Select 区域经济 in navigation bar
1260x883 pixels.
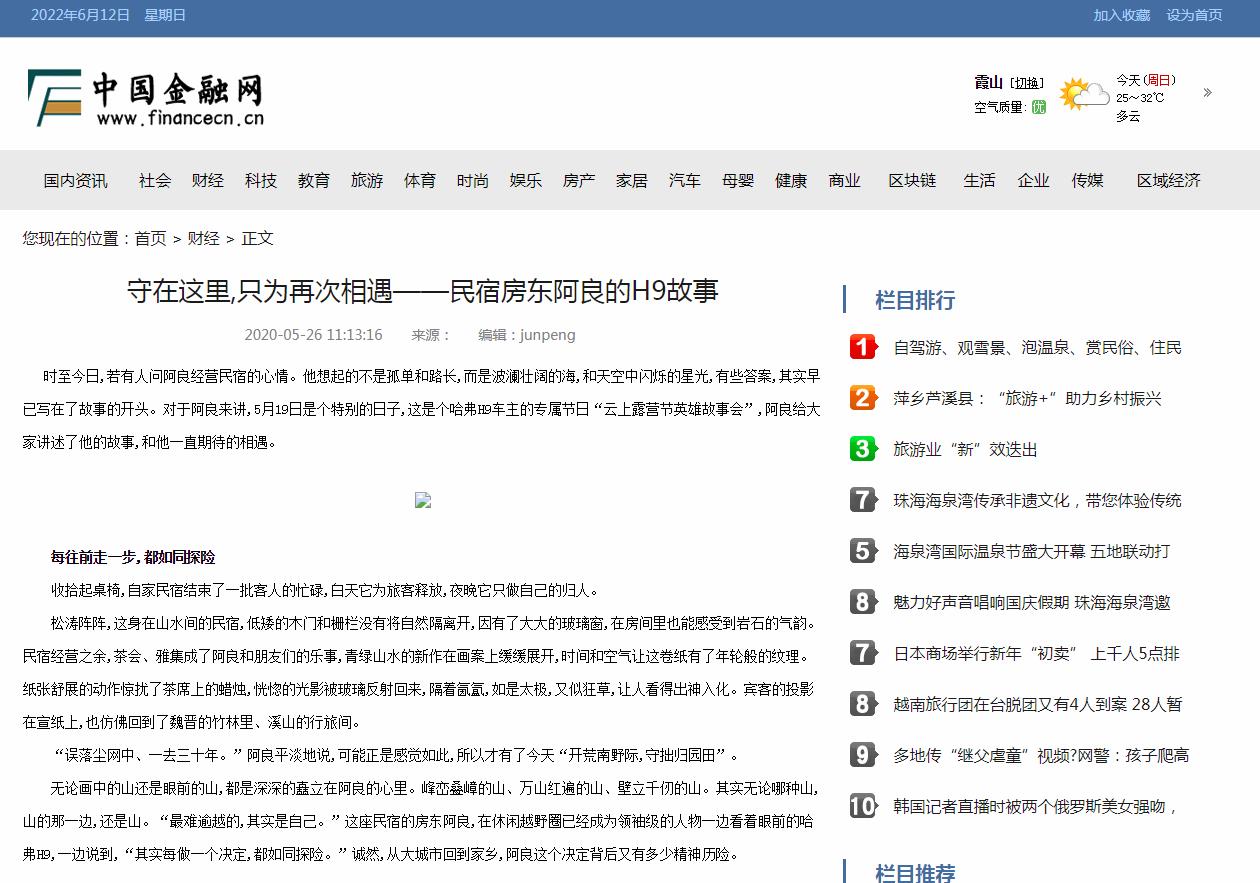[x=1169, y=180]
